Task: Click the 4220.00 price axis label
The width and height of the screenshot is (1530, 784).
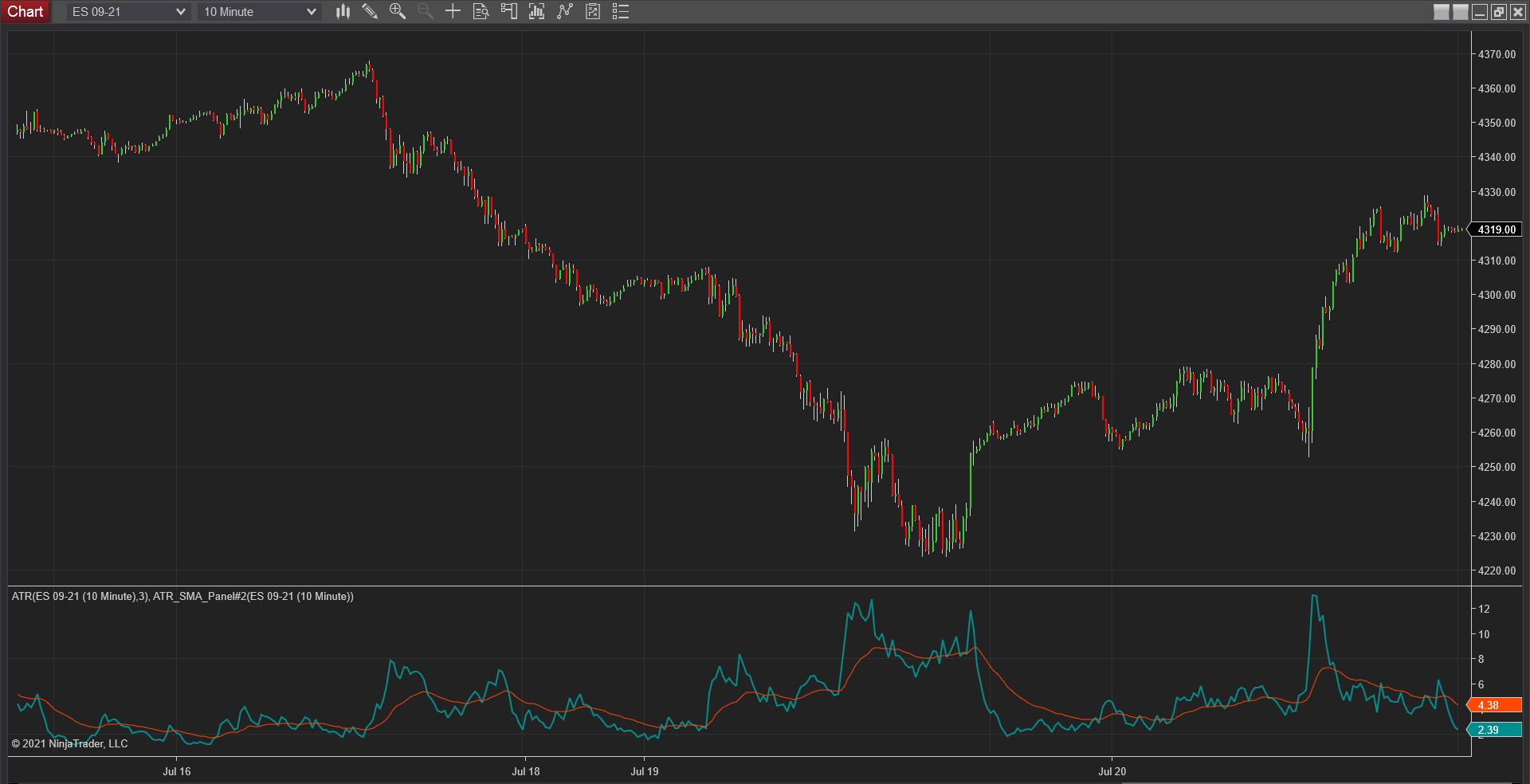Action: click(x=1497, y=570)
